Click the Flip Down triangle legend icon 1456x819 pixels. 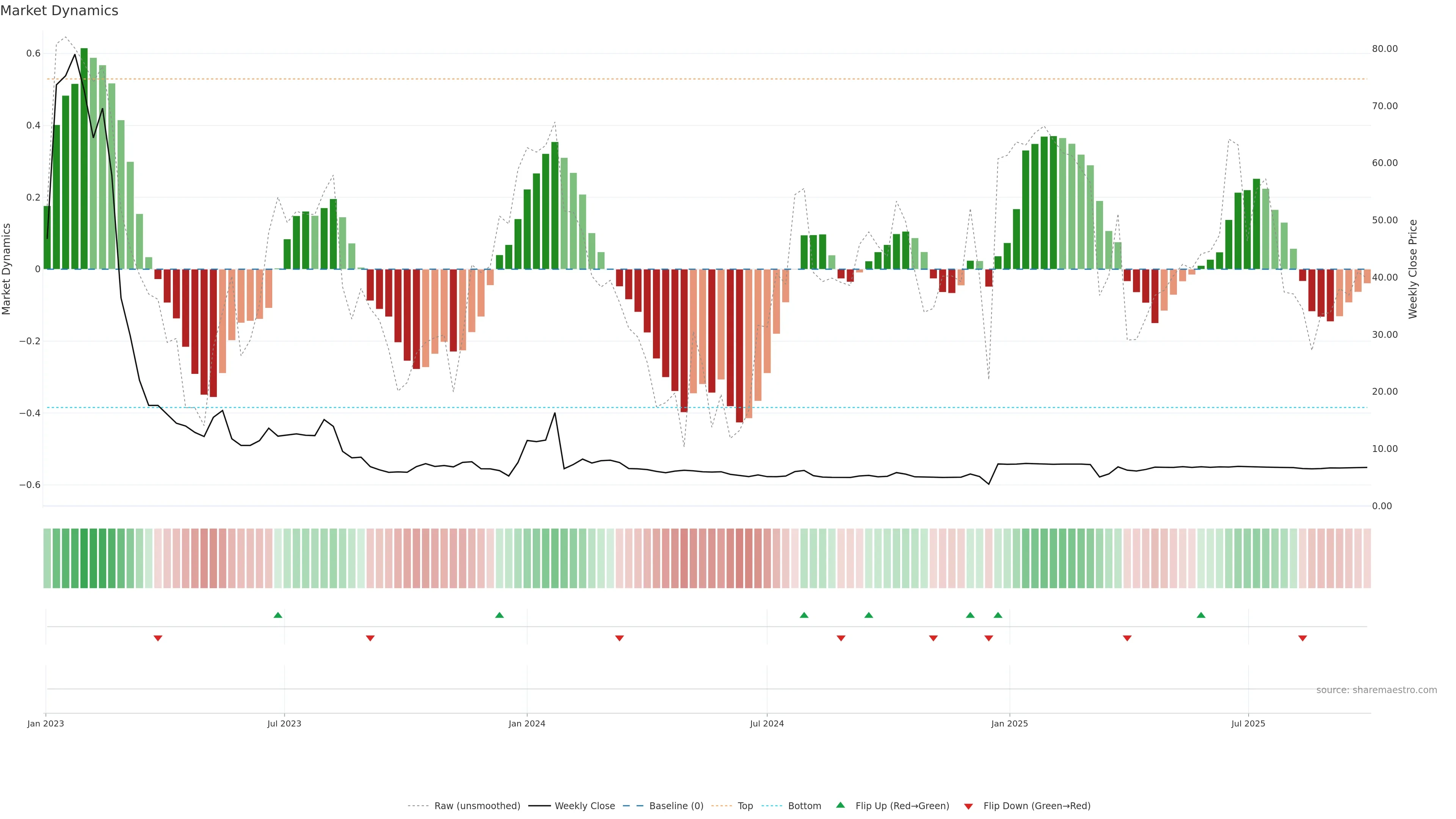click(968, 806)
